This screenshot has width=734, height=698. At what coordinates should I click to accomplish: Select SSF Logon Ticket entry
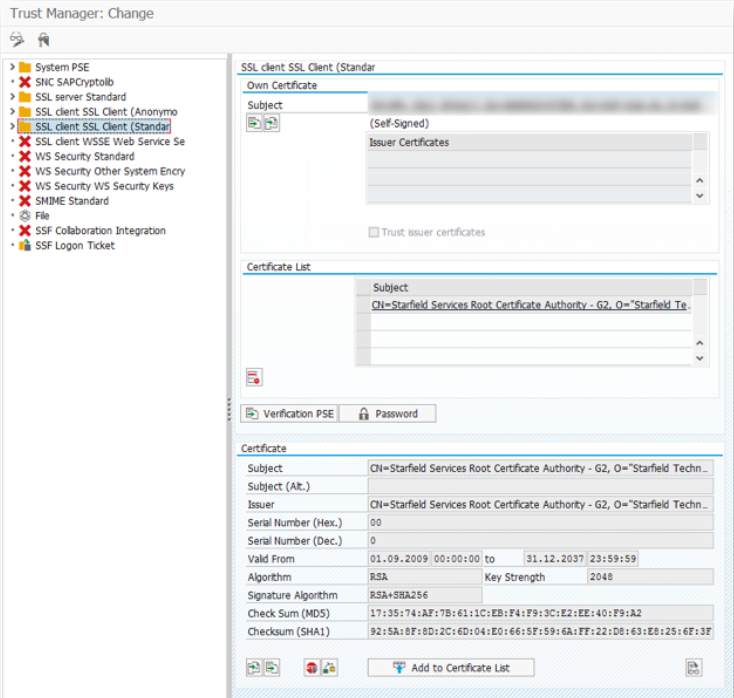75,245
